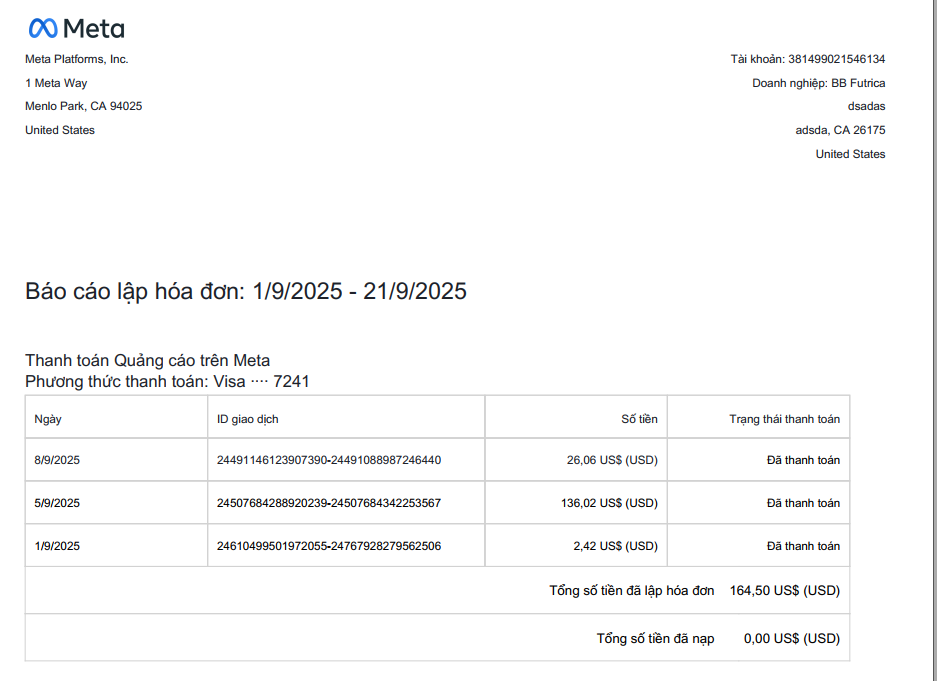Click the amount 2,42 US$ (USD)
Viewport: 937px width, 681px height.
click(616, 546)
